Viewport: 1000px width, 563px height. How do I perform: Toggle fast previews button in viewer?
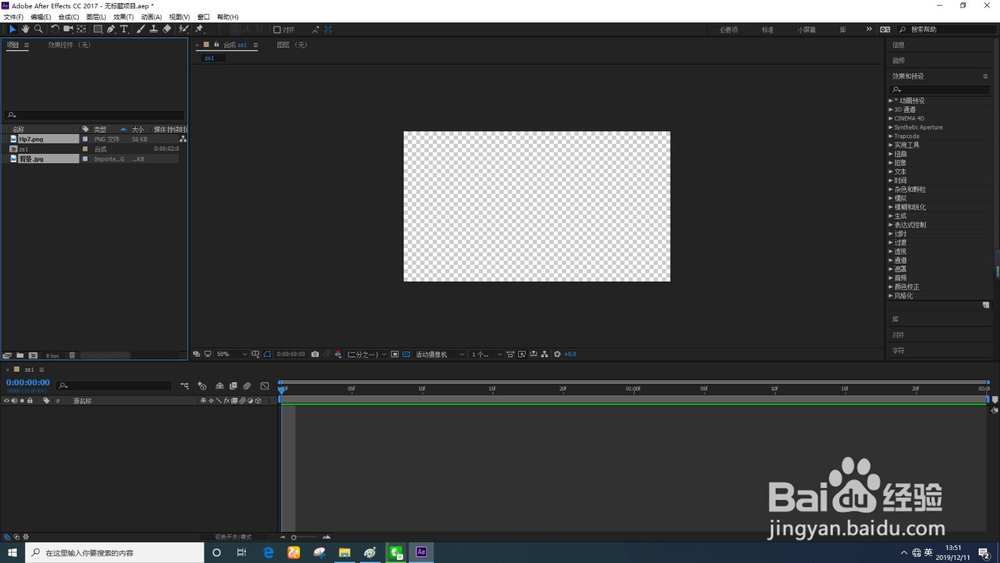click(x=522, y=355)
